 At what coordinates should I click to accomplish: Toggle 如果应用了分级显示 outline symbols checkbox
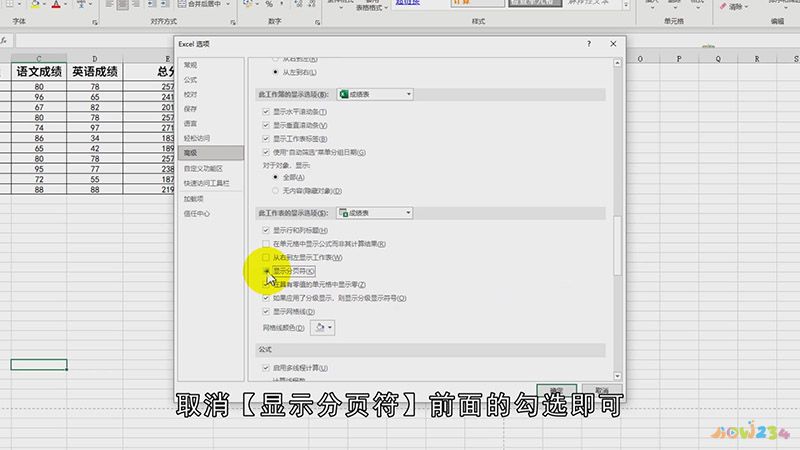[266, 298]
